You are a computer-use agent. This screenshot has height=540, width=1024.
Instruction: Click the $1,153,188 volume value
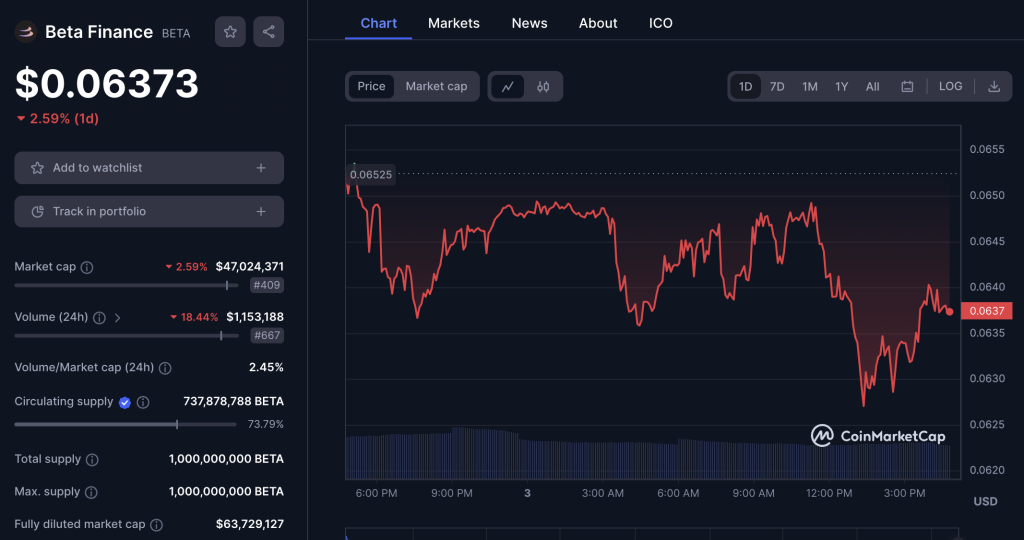(x=255, y=317)
